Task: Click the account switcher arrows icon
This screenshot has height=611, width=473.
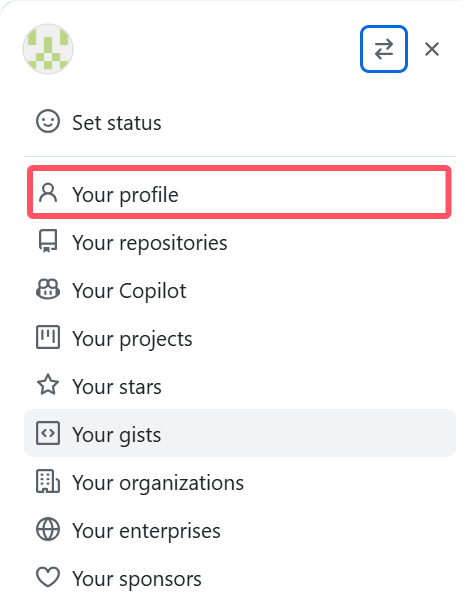Action: [384, 49]
